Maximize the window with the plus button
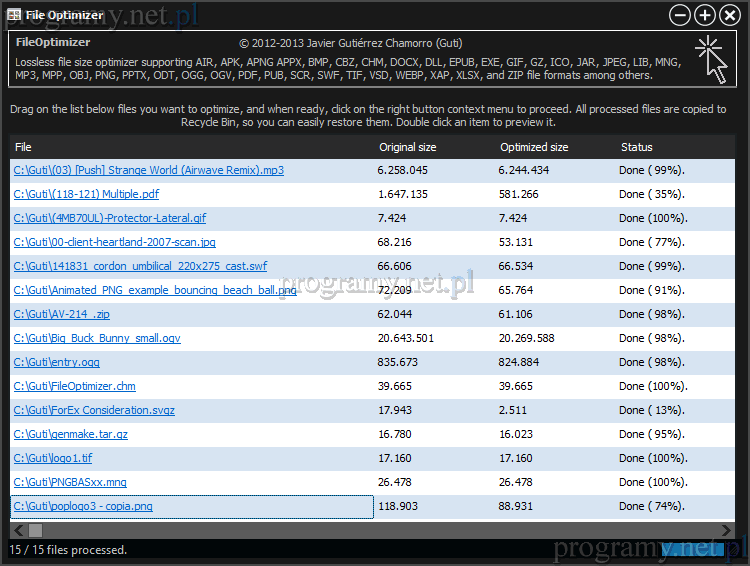 tap(705, 15)
